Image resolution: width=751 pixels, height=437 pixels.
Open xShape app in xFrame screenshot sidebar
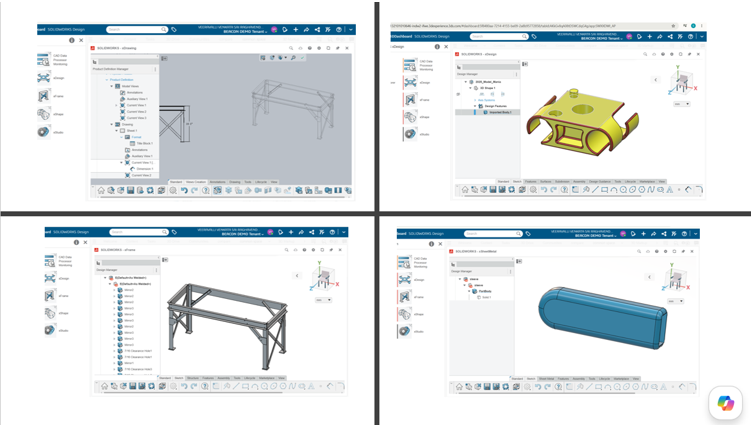click(50, 313)
